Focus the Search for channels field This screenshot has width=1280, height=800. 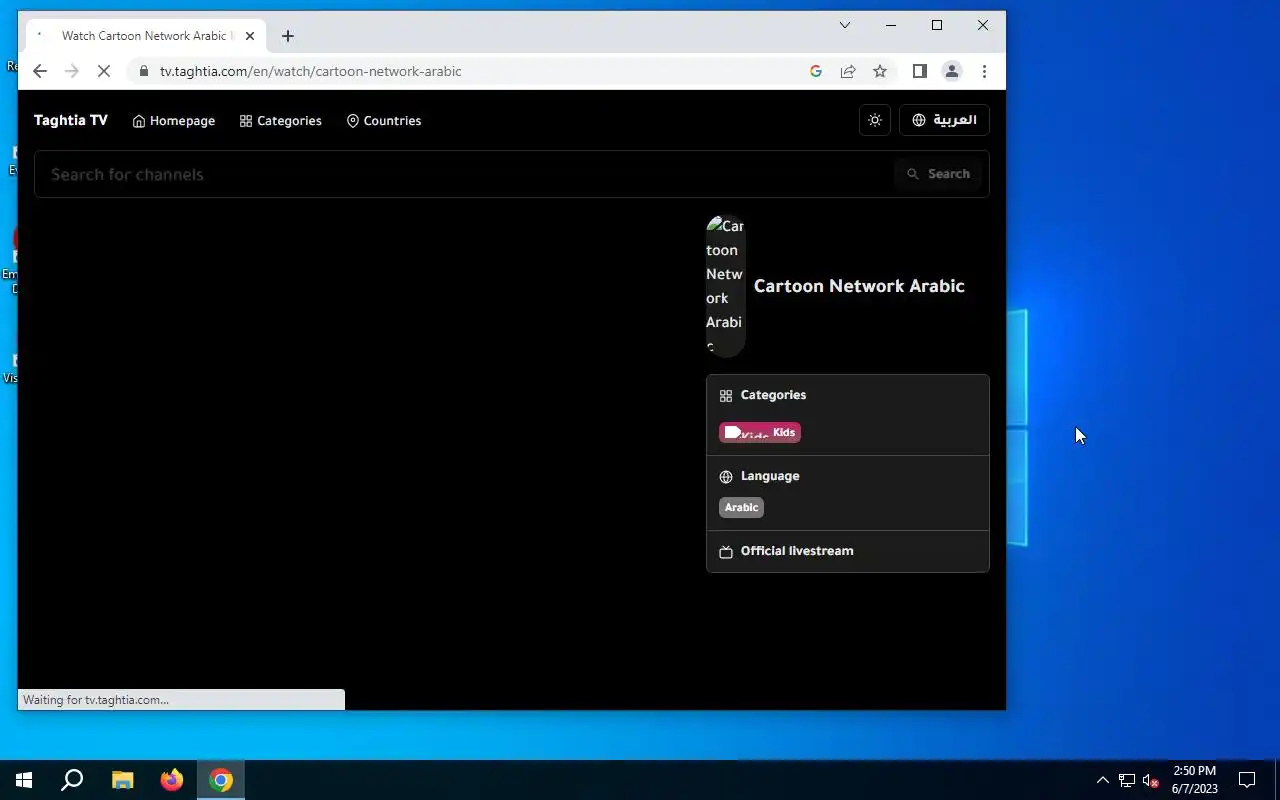pyautogui.click(x=464, y=174)
